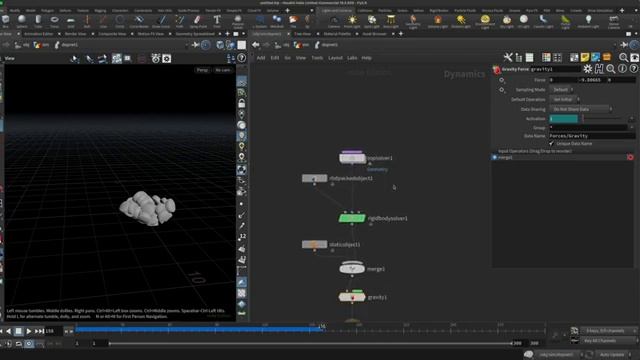Select the rigidbodysolver1 node

click(x=352, y=218)
